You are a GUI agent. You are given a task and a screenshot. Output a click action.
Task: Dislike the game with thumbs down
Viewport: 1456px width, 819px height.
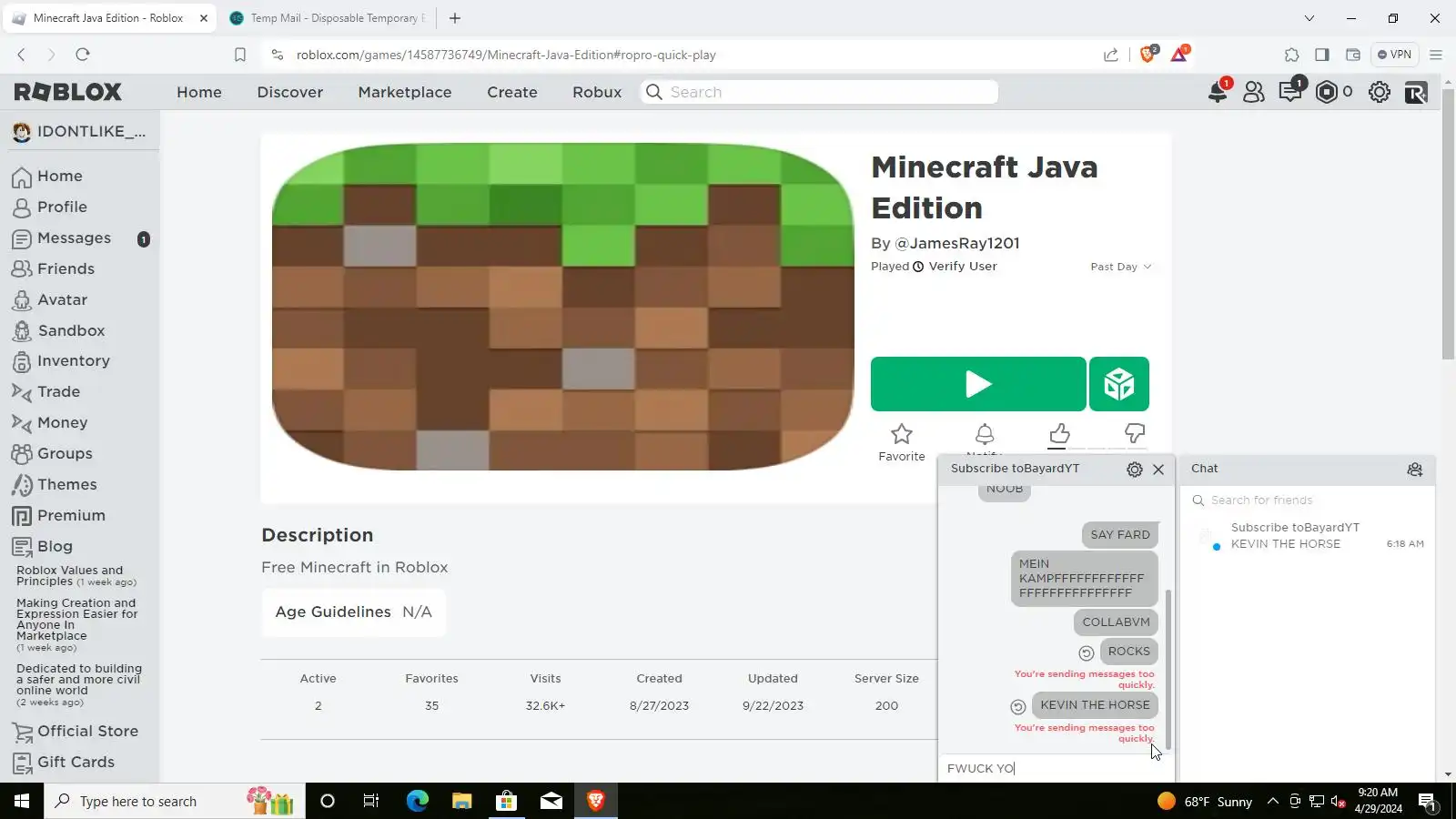coord(1134,434)
